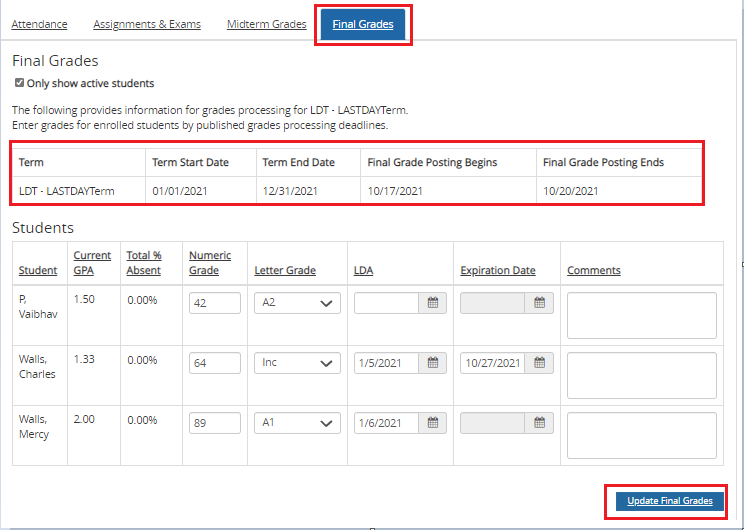Open LDA calendar picker for P, Vaibhav
Screen dimensions: 744x530
[433, 303]
